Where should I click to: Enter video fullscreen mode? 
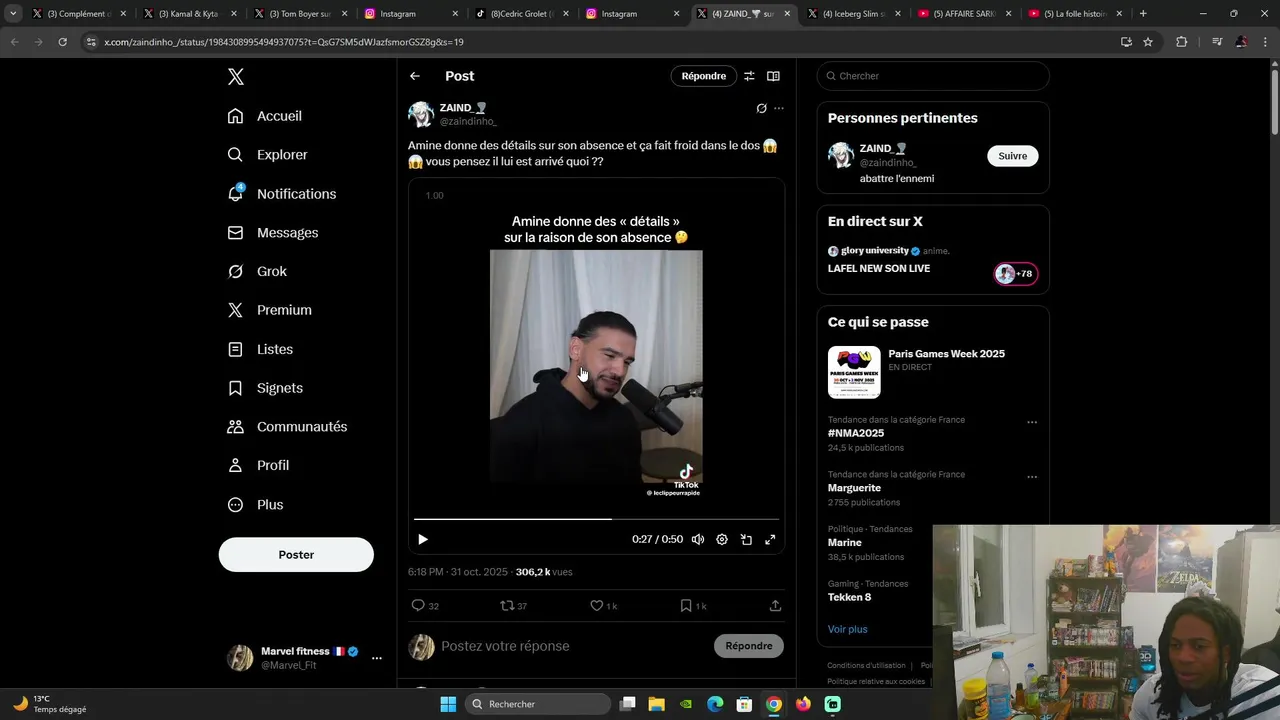click(770, 539)
